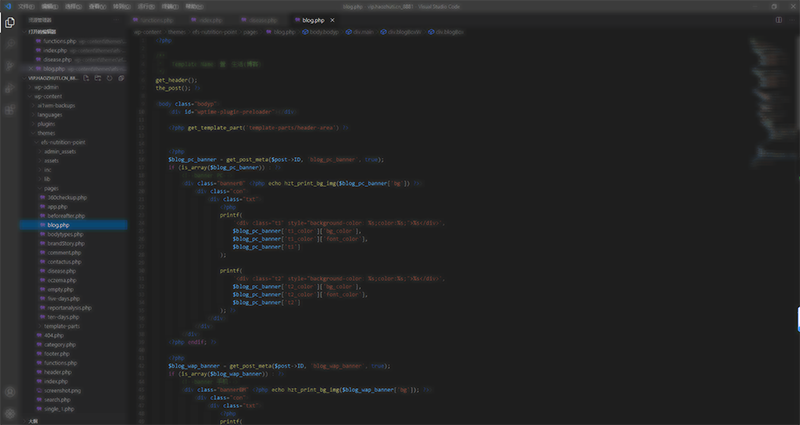The image size is (800, 425).
Task: Click the New File icon in explorer header
Action: (86, 78)
